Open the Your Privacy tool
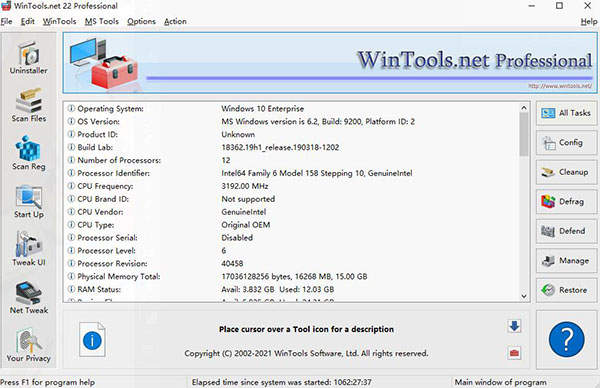The height and width of the screenshot is (388, 600). coord(29,345)
